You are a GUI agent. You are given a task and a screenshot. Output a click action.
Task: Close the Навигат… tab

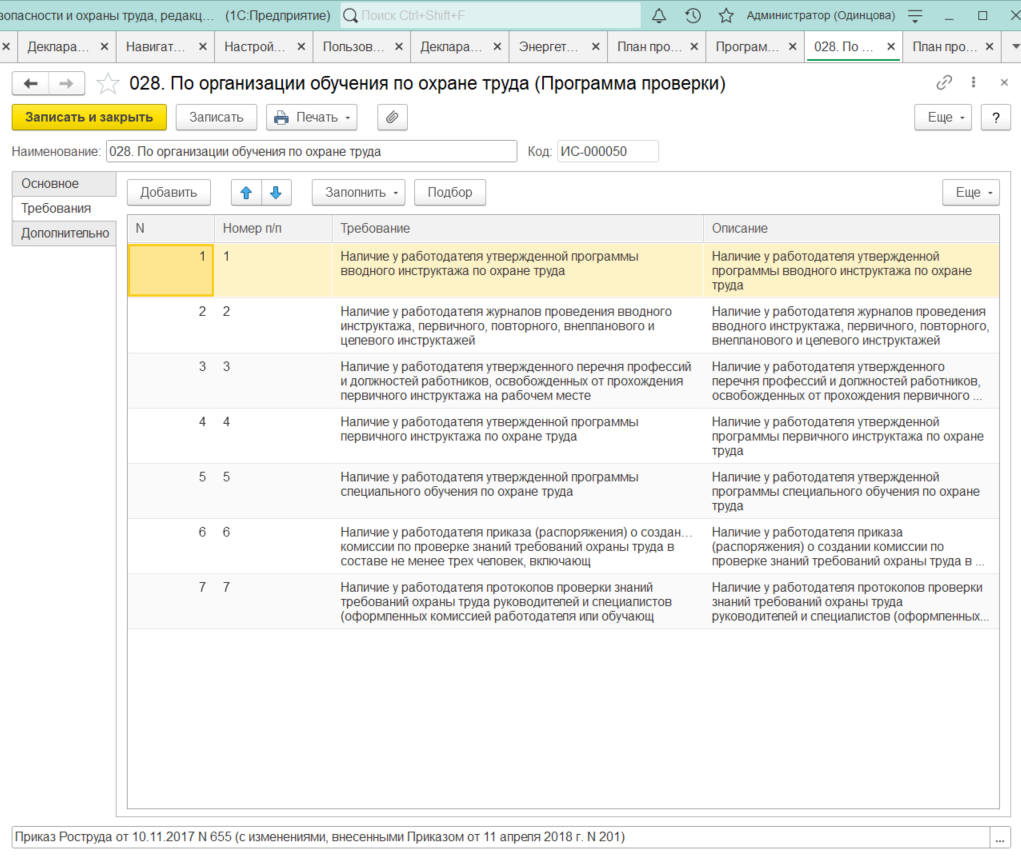point(203,47)
